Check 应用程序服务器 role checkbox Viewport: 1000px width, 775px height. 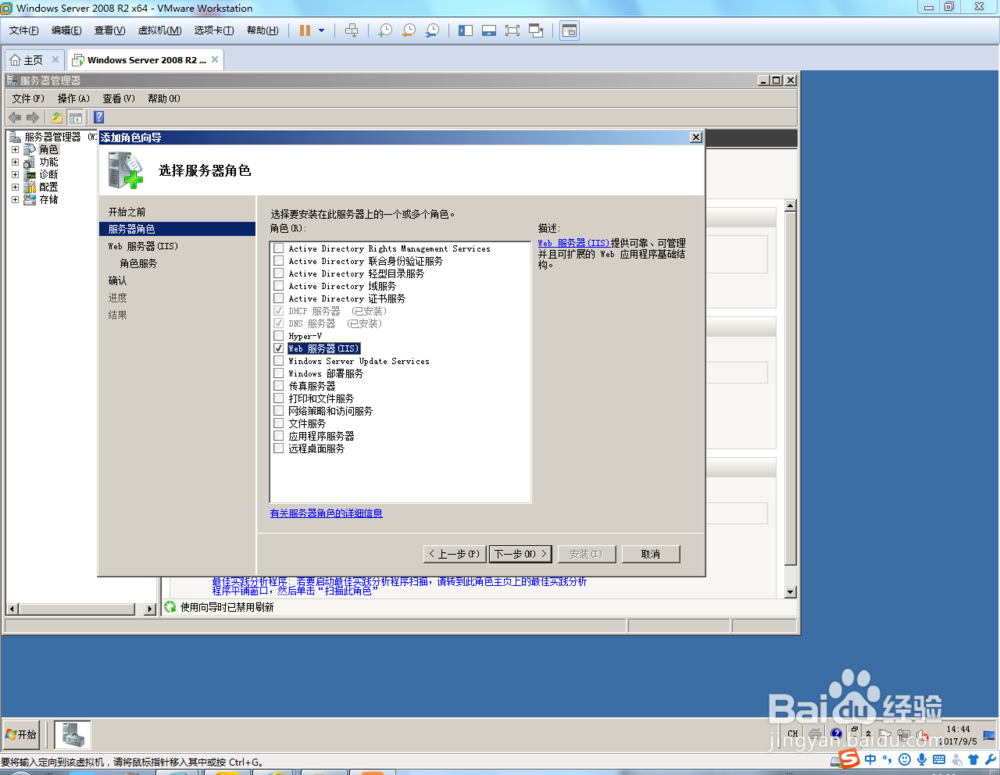[279, 436]
